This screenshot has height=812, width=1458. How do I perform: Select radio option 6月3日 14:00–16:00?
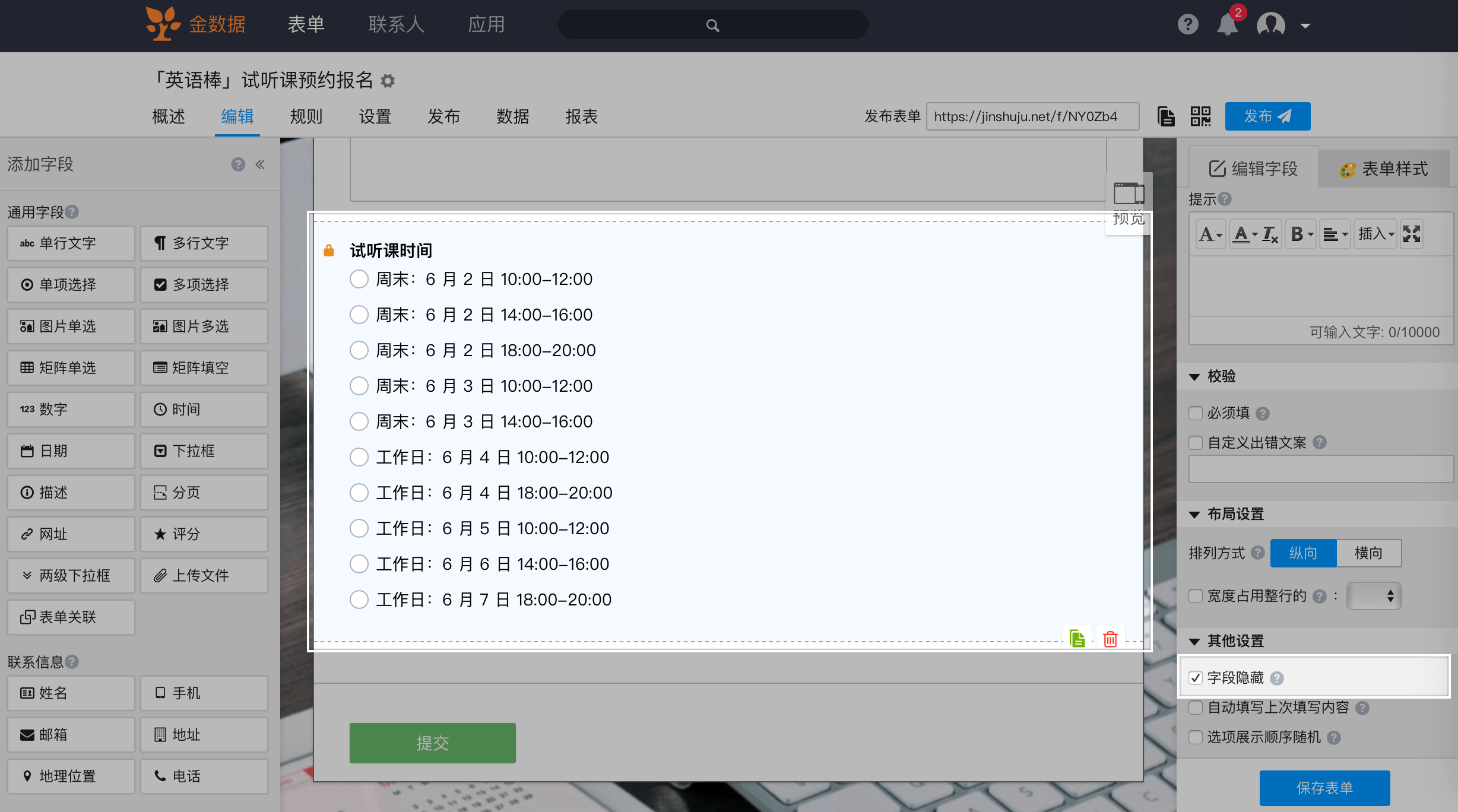359,421
